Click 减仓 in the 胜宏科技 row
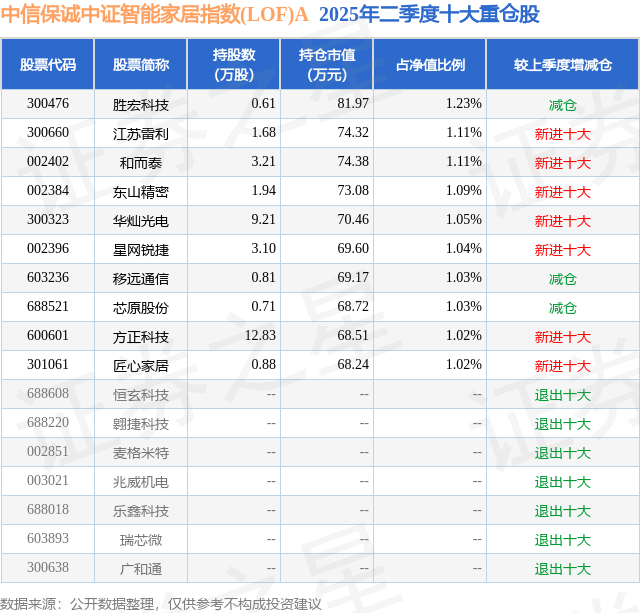Image resolution: width=640 pixels, height=613 pixels. point(563,105)
